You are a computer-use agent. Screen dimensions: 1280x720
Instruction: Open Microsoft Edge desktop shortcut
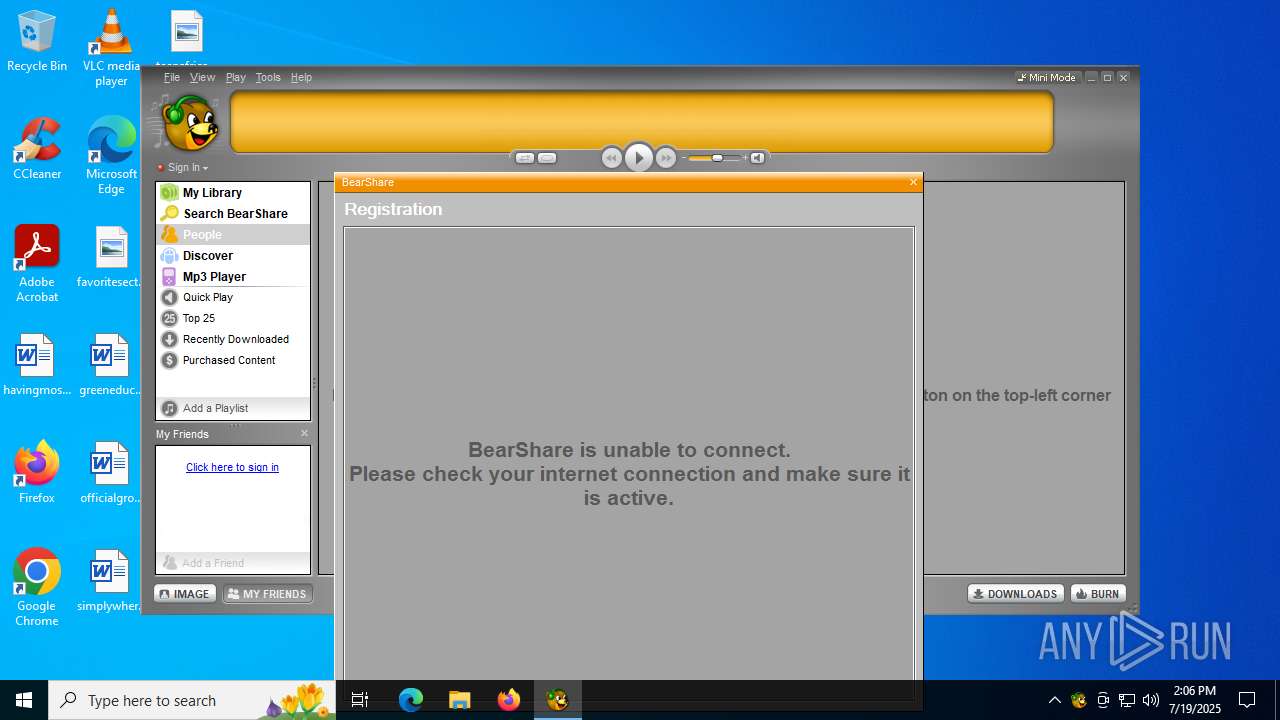tap(111, 155)
